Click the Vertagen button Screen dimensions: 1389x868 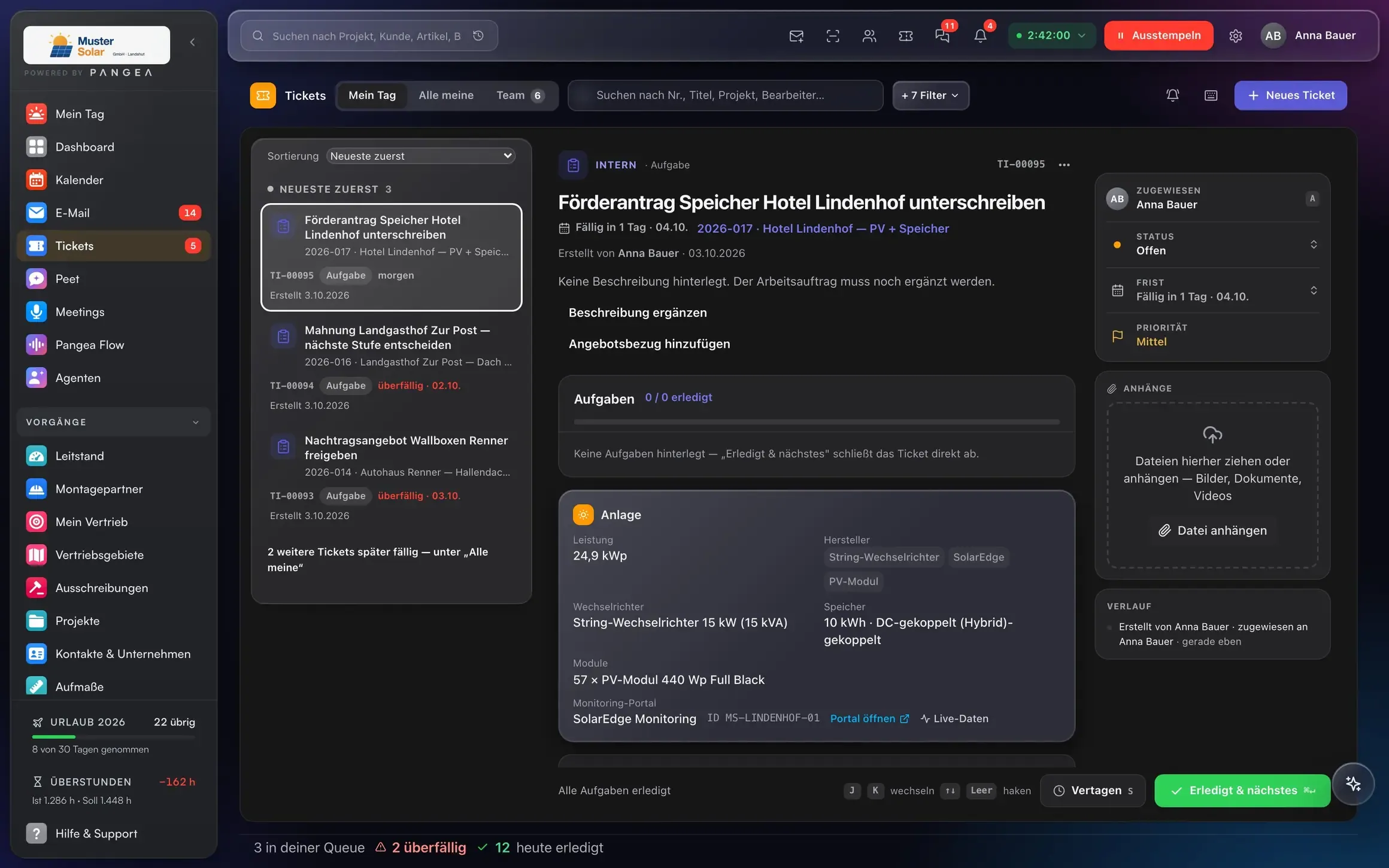tap(1093, 790)
